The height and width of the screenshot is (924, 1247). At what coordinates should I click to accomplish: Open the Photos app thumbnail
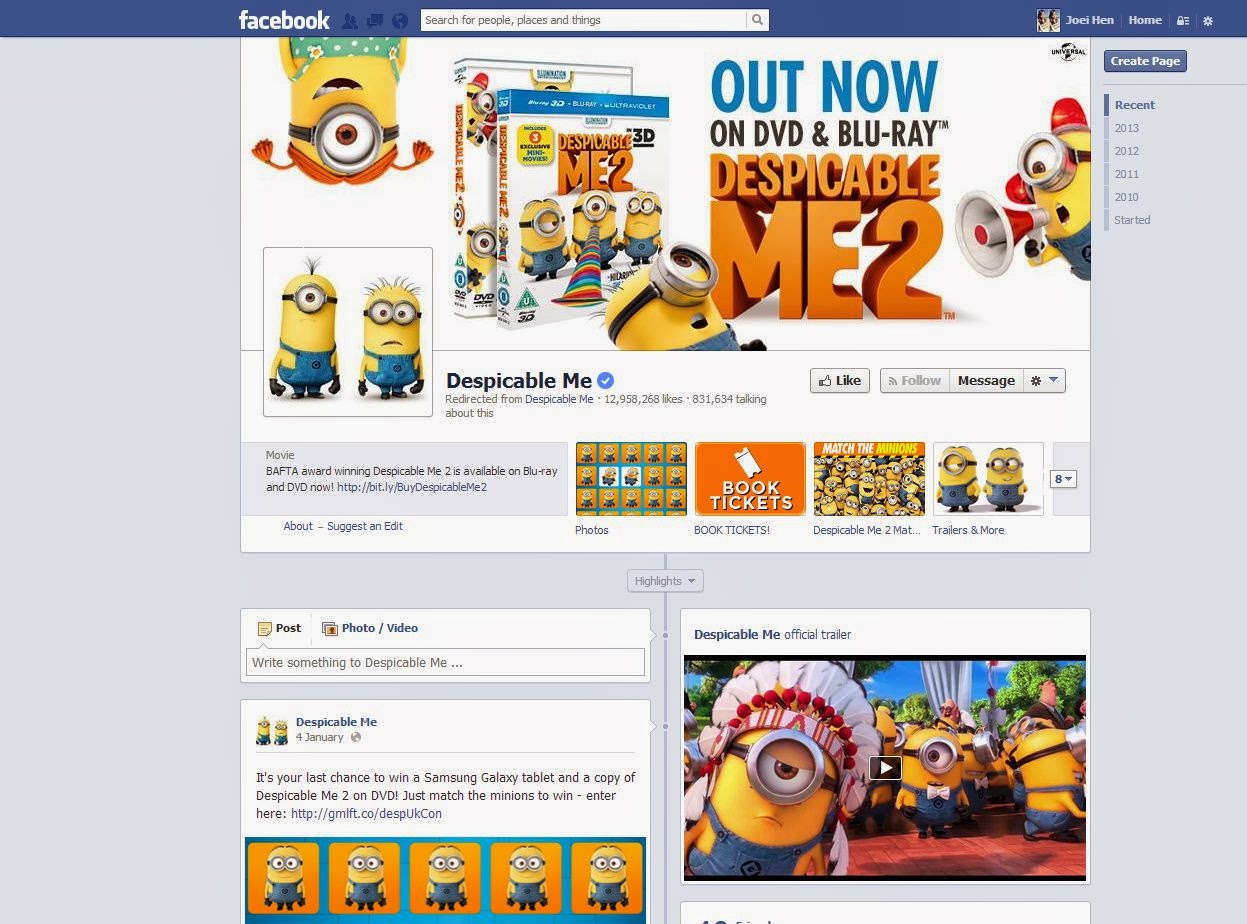[631, 479]
